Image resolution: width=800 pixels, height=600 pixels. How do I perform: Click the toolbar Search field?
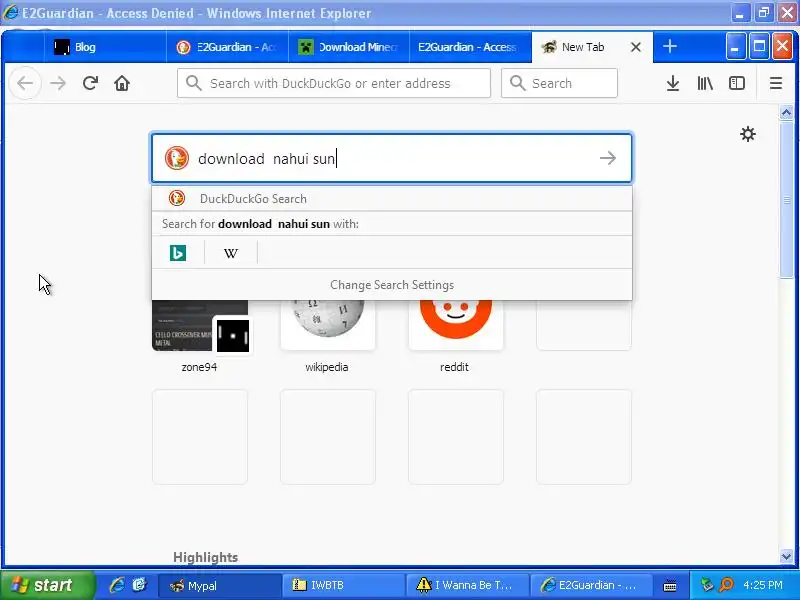(x=559, y=83)
